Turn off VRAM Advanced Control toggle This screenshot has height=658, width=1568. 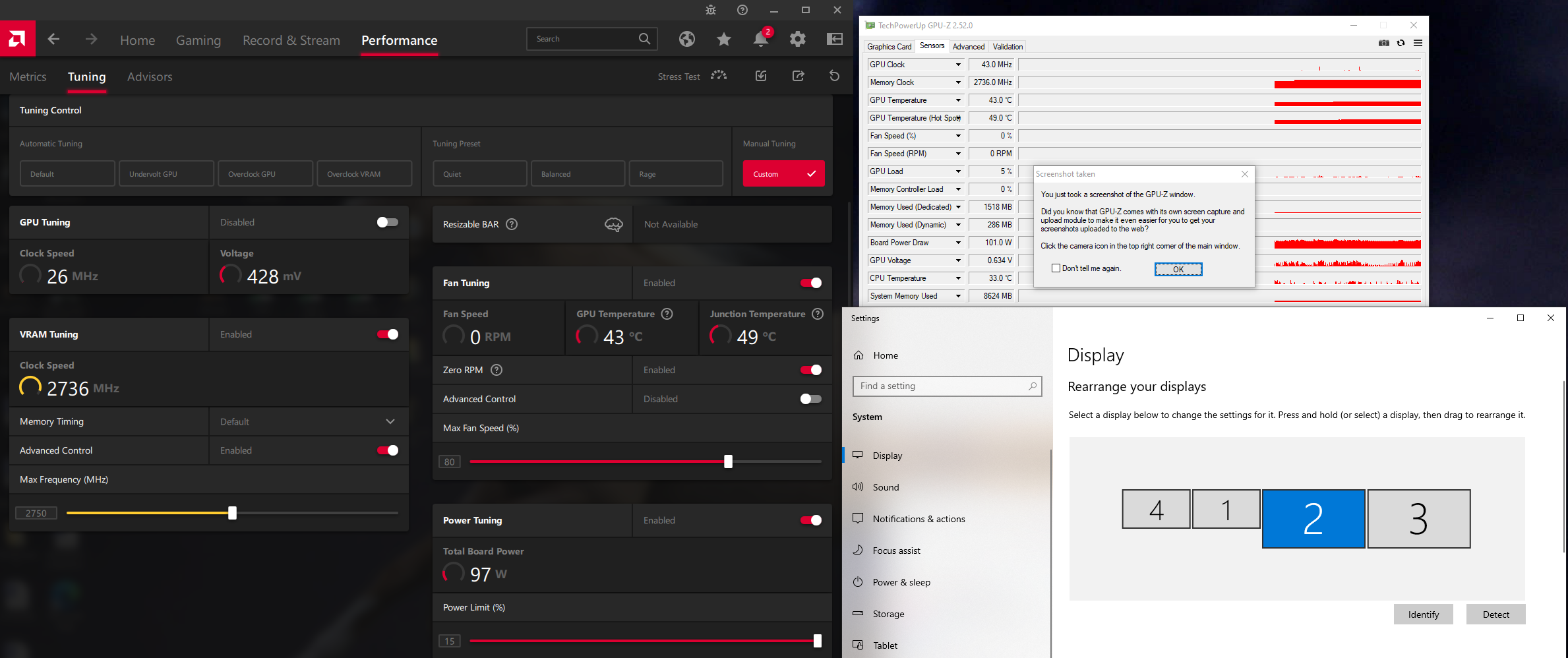[388, 450]
